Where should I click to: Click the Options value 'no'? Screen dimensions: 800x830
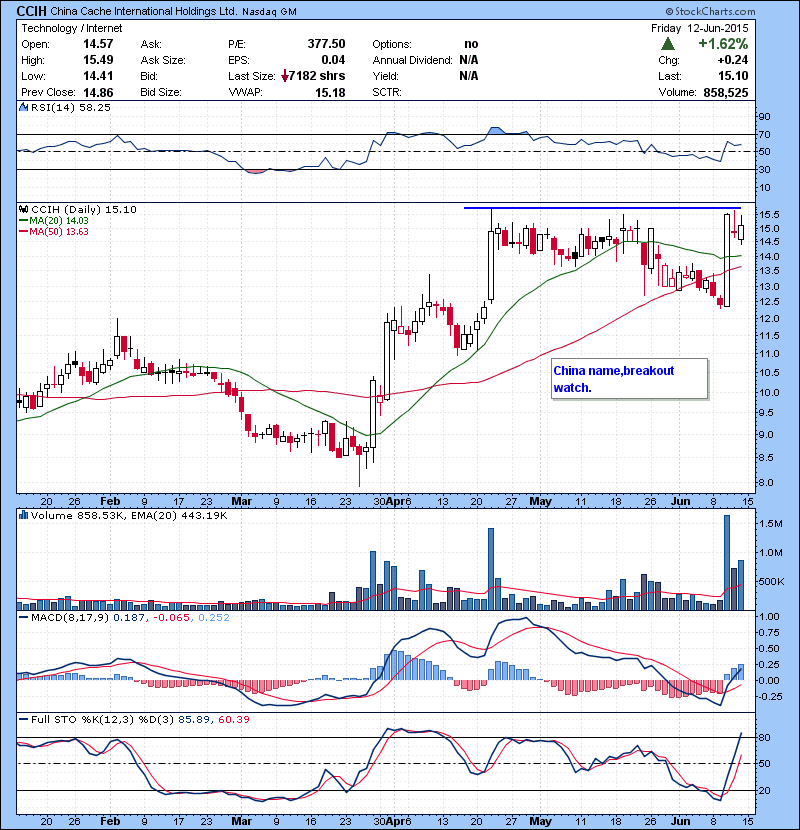tap(471, 44)
